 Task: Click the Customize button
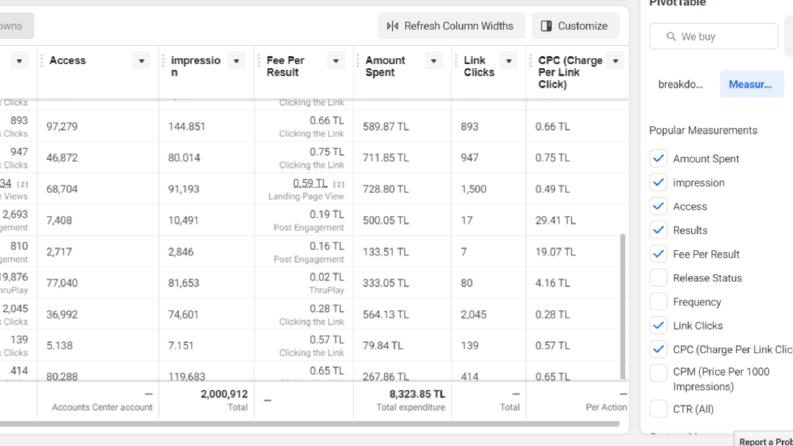pos(575,26)
